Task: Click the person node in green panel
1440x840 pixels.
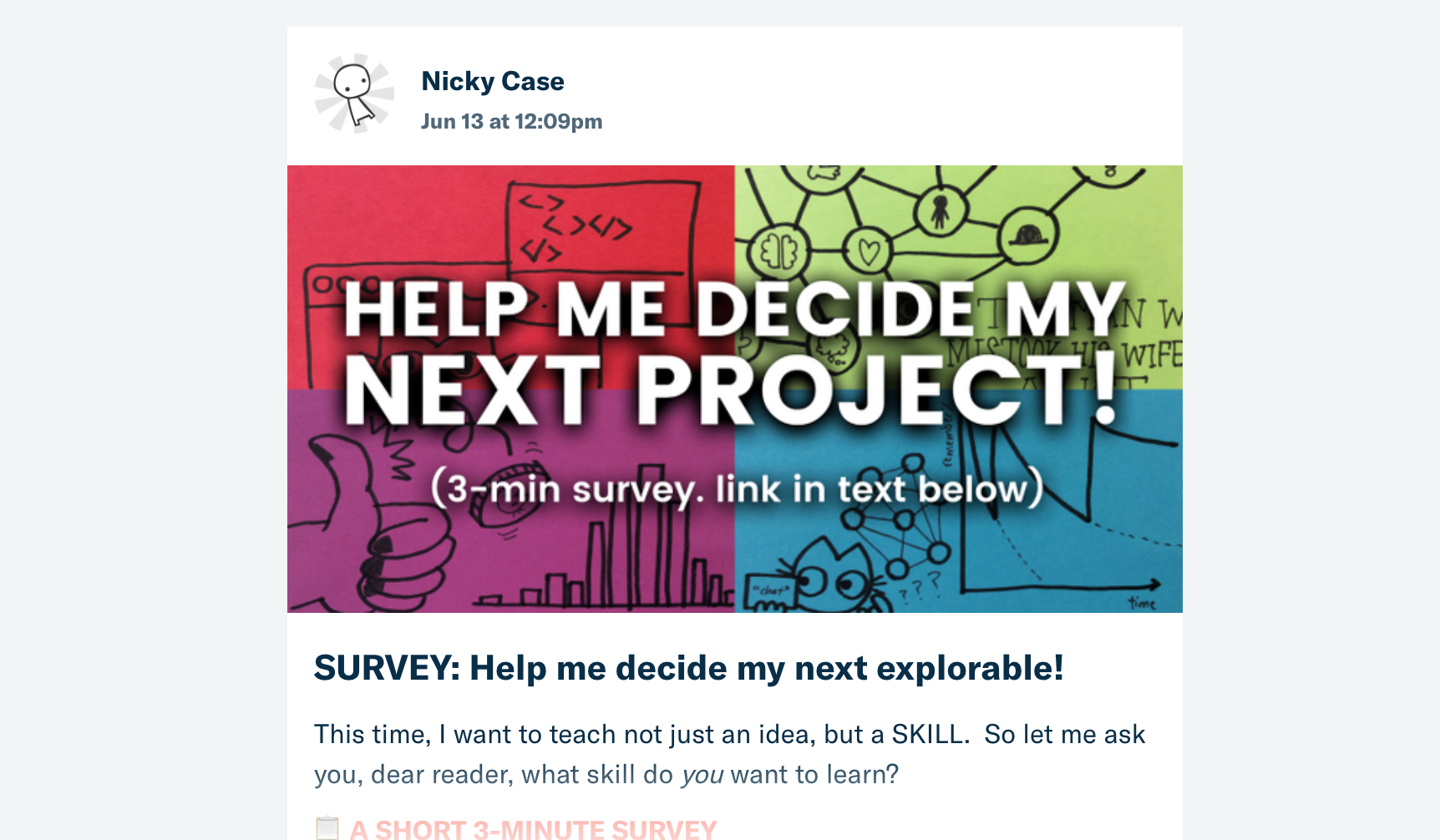Action: (x=941, y=210)
